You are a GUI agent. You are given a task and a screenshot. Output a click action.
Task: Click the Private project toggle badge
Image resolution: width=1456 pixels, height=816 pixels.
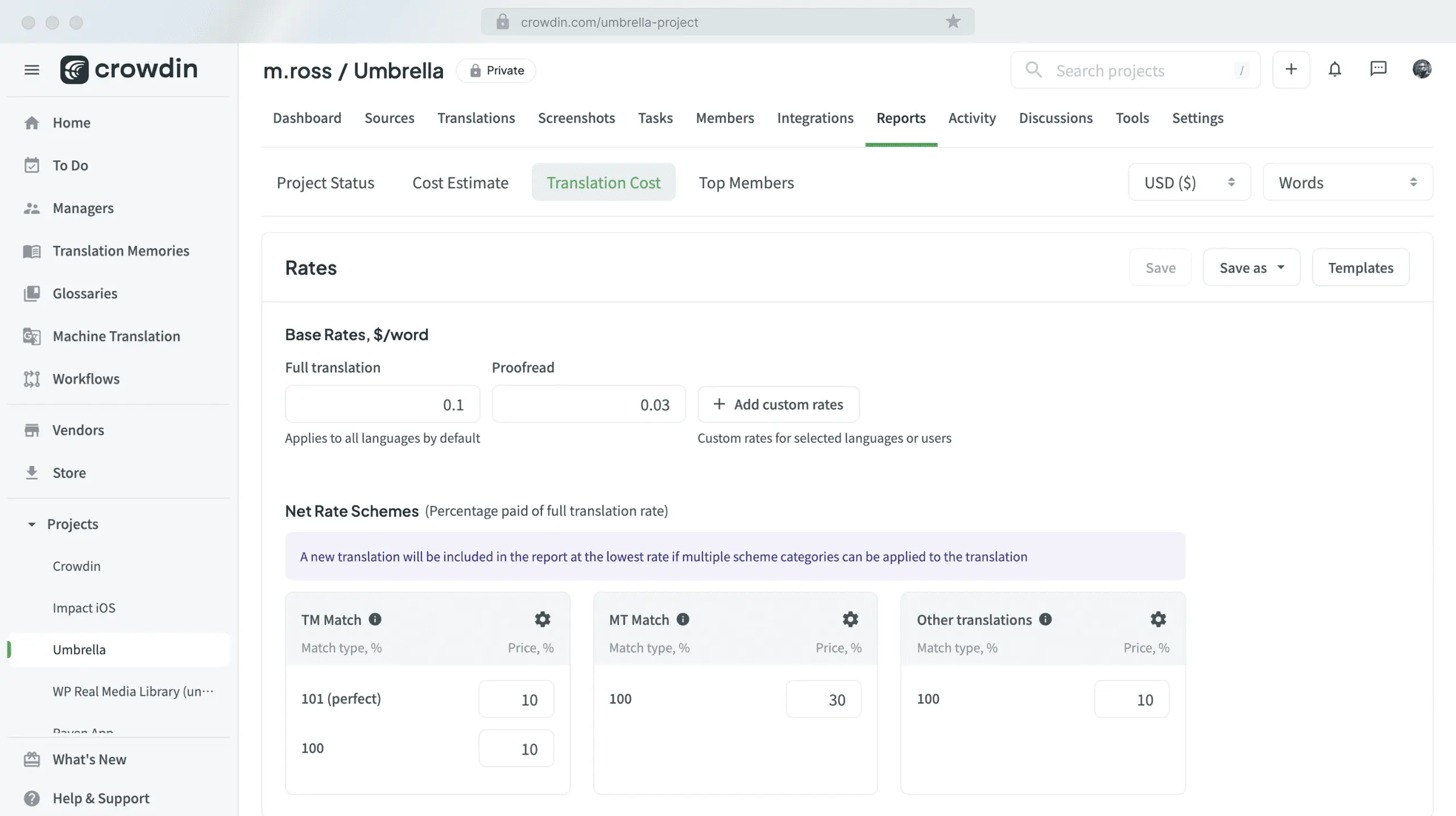click(x=497, y=70)
